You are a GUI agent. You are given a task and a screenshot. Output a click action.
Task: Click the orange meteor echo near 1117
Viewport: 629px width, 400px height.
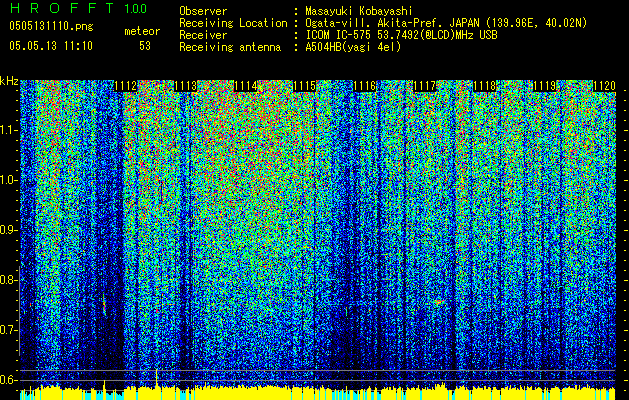tap(438, 302)
